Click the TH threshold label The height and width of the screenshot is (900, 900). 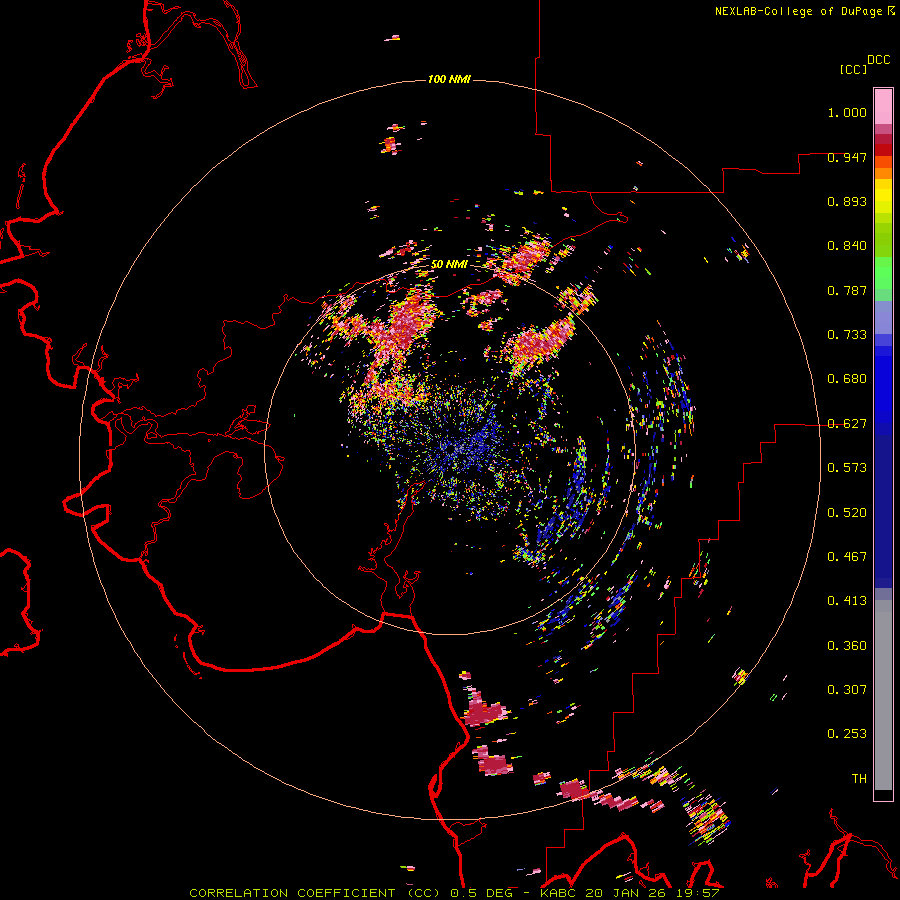click(x=859, y=779)
